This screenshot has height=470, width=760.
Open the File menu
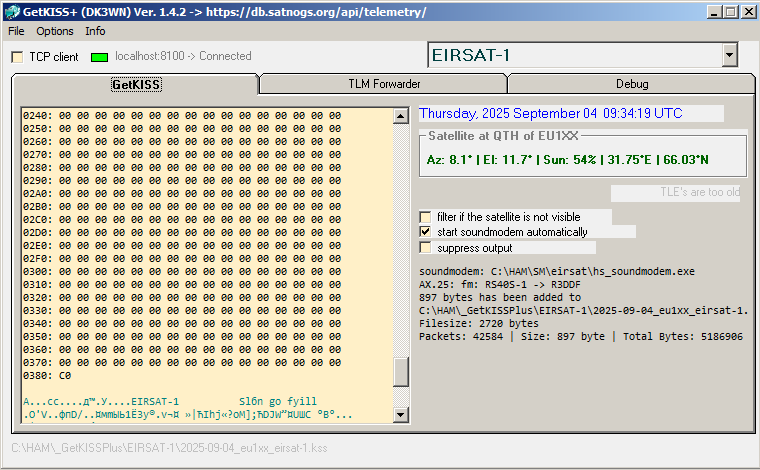(16, 31)
